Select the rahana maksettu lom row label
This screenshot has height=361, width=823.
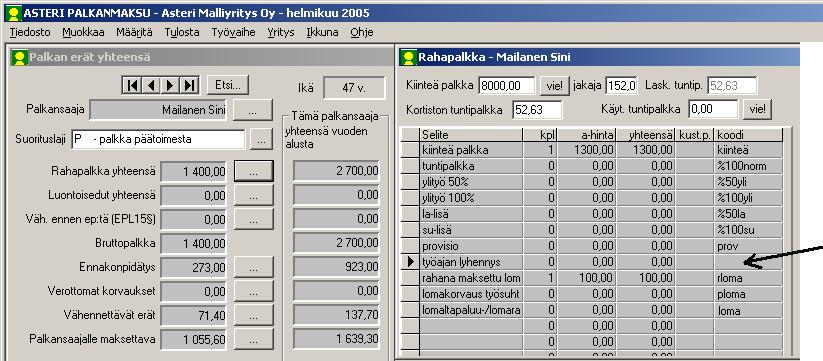[472, 278]
